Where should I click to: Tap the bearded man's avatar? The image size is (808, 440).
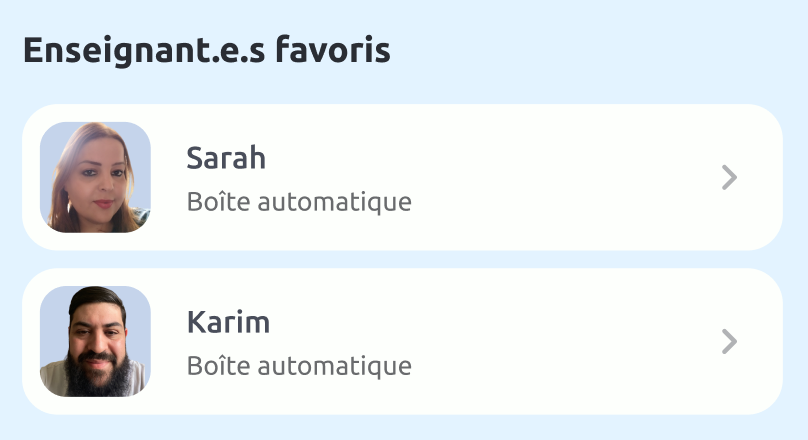pos(95,341)
